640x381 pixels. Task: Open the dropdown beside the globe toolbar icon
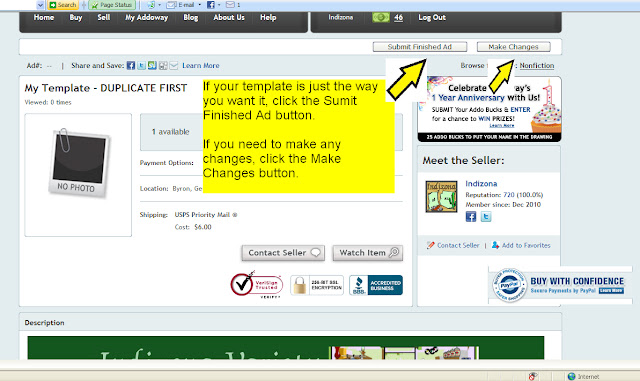tap(159, 5)
